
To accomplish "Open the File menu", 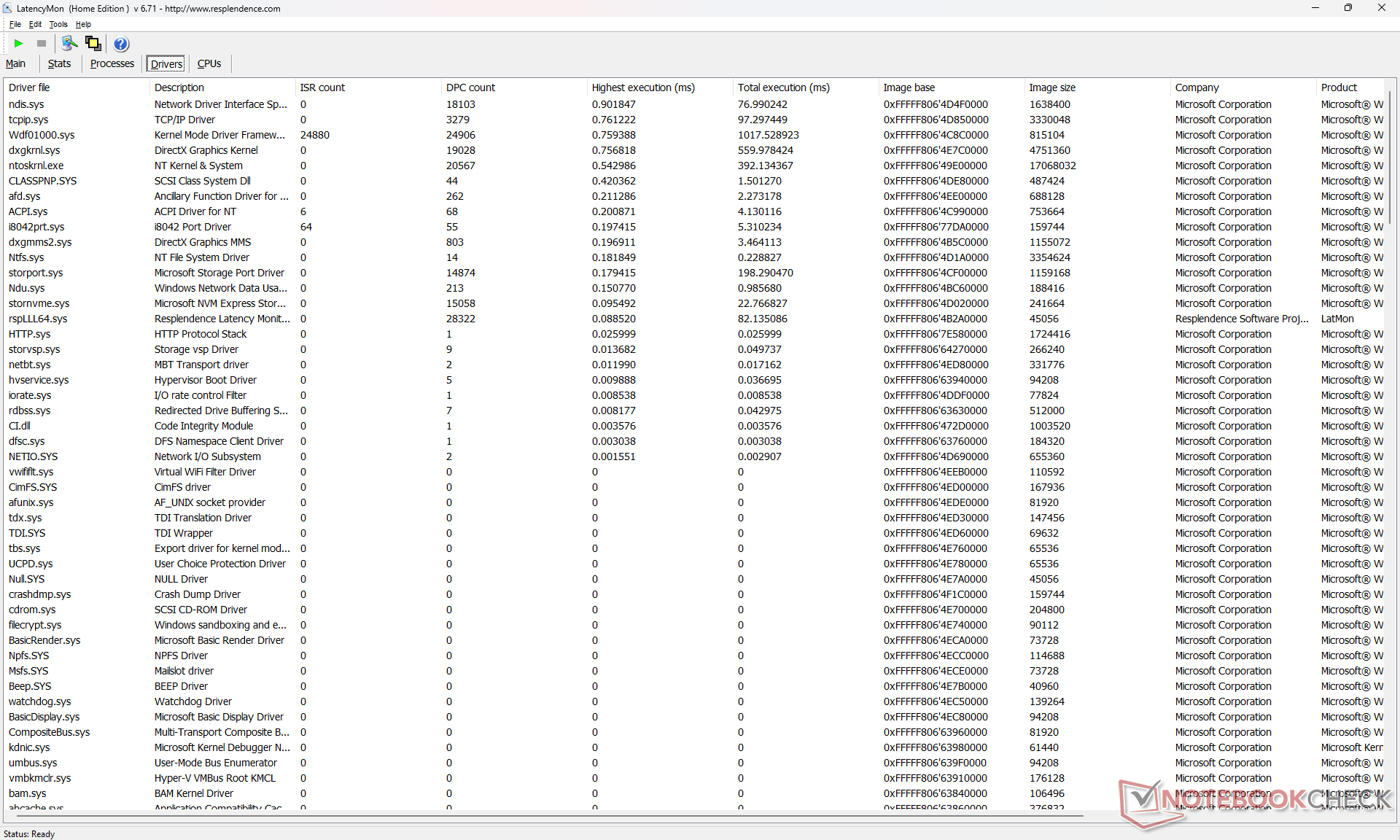I will point(15,24).
